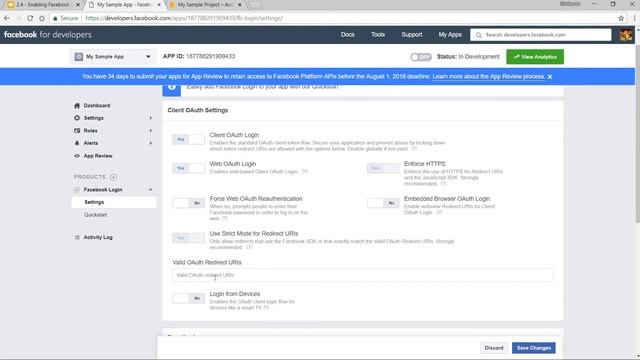This screenshot has width=640, height=360.
Task: Click the Roles icon in sidebar
Action: click(x=77, y=131)
